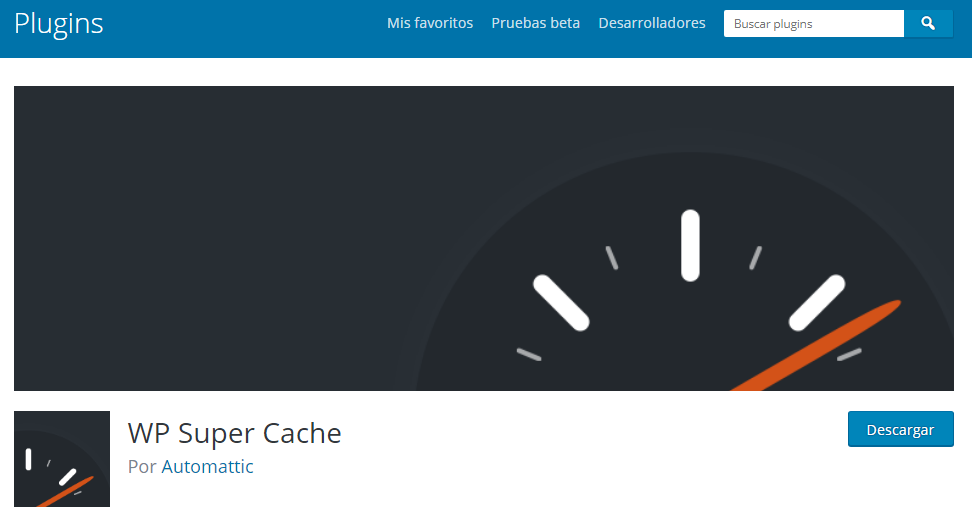Select the WP Super Cache title text

click(x=234, y=434)
